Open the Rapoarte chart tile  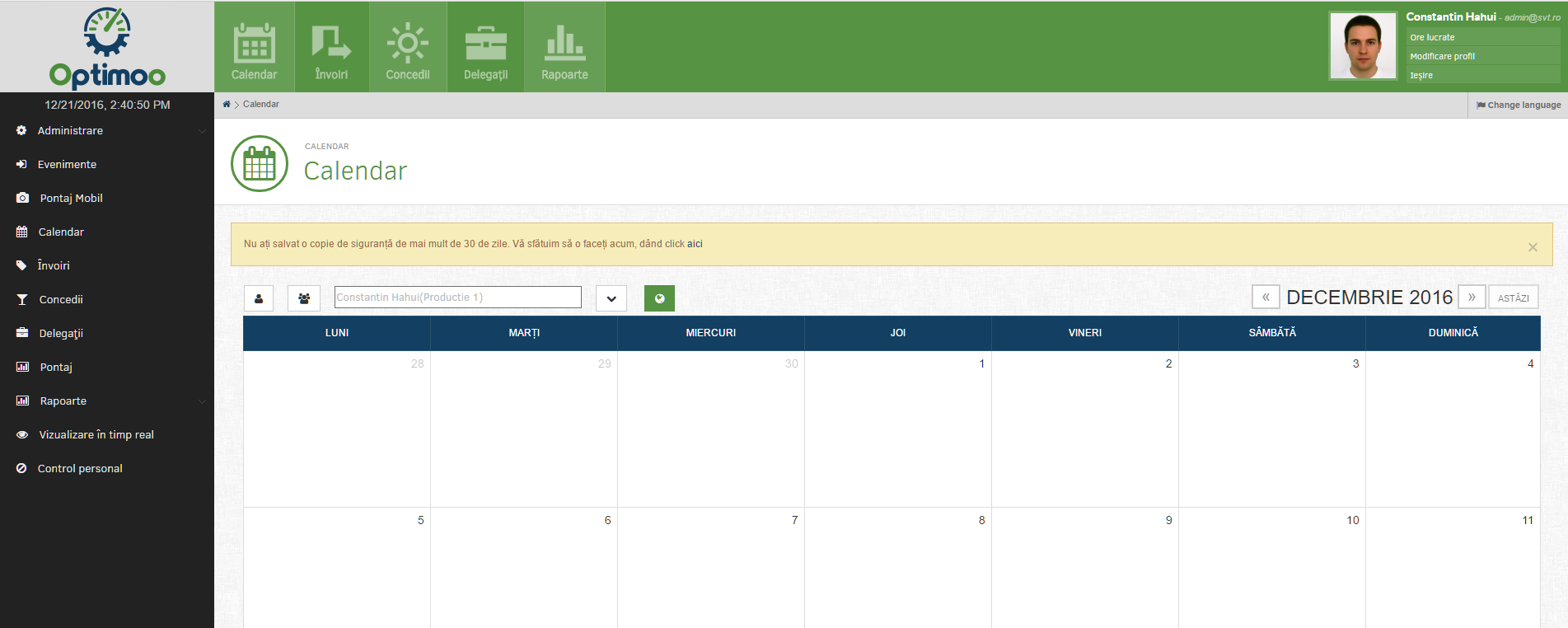point(564,47)
